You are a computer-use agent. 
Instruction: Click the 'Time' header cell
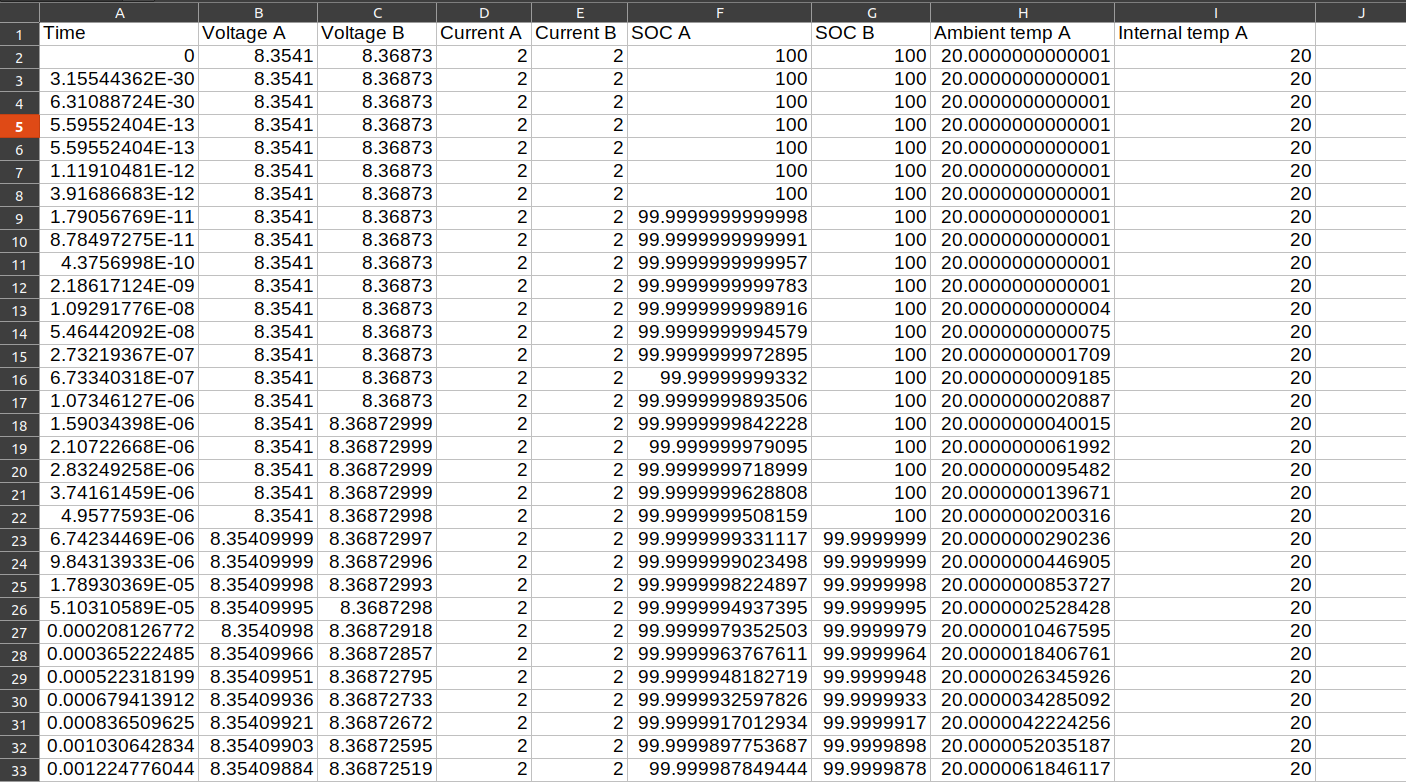point(119,33)
